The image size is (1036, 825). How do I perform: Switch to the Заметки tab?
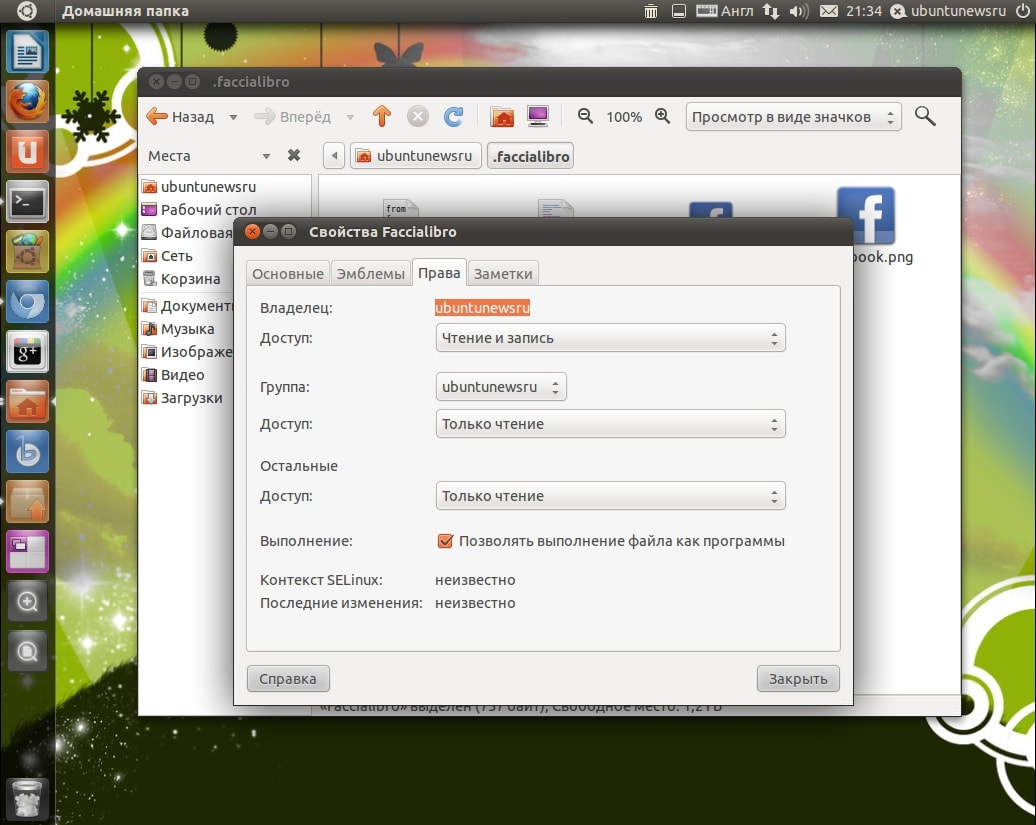503,273
